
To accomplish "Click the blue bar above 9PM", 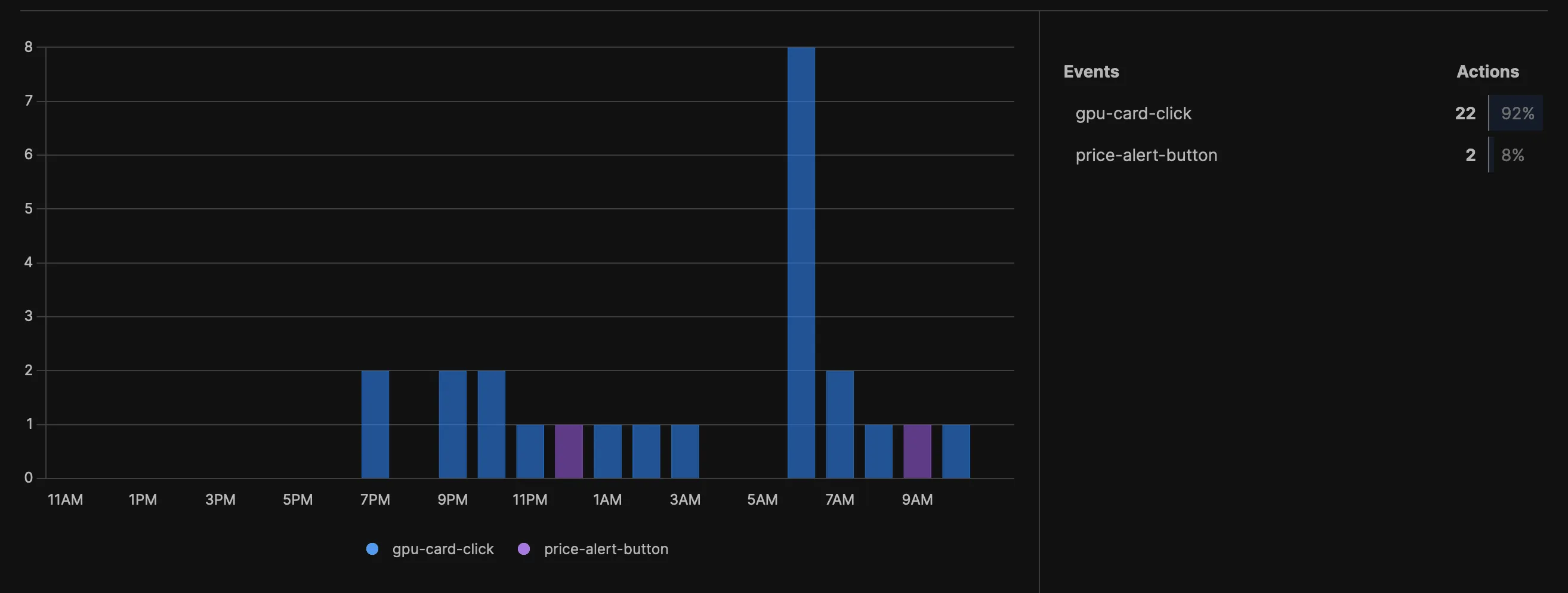I will (452, 424).
